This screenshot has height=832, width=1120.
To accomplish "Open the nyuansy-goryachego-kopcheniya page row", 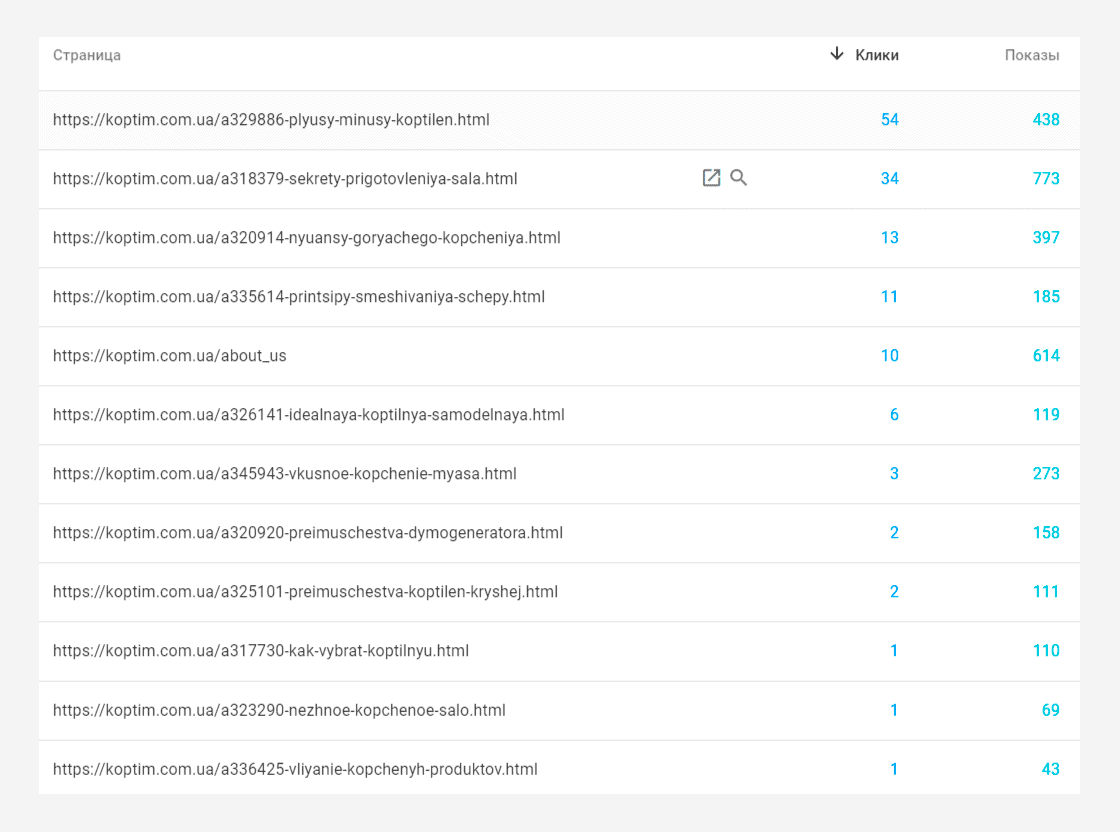I will point(559,238).
